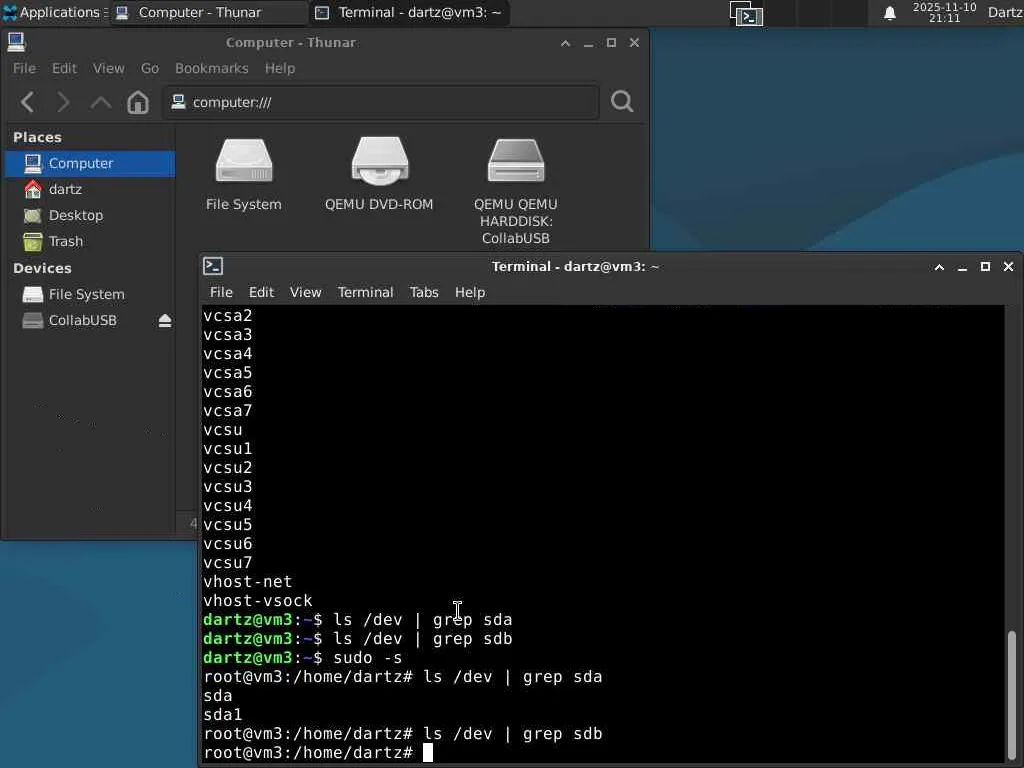Open Thunar Bookmarks menu
This screenshot has width=1024, height=768.
[x=212, y=68]
